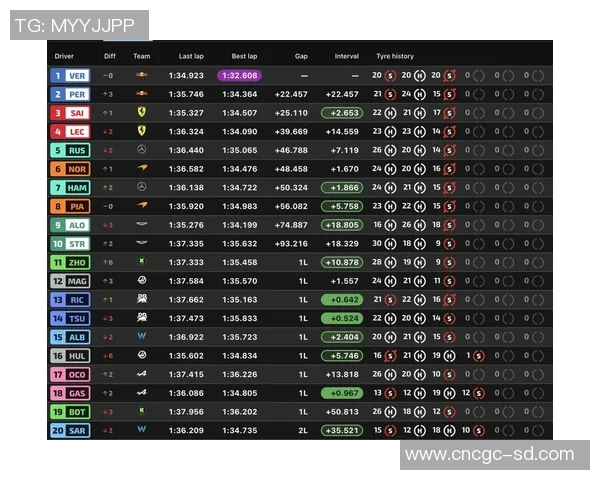Screen dimensions: 600x480
Task: Click PER's gap value +22.457
Action: tap(291, 94)
